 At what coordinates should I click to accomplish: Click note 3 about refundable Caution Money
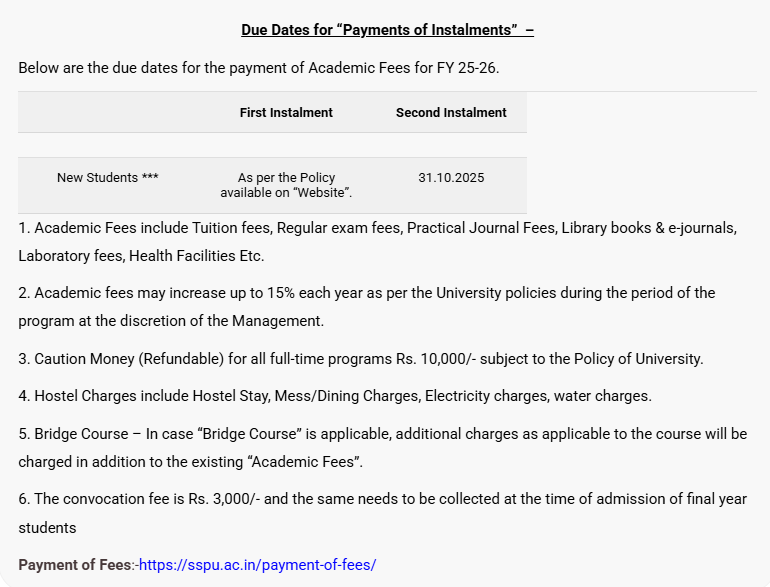(361, 358)
